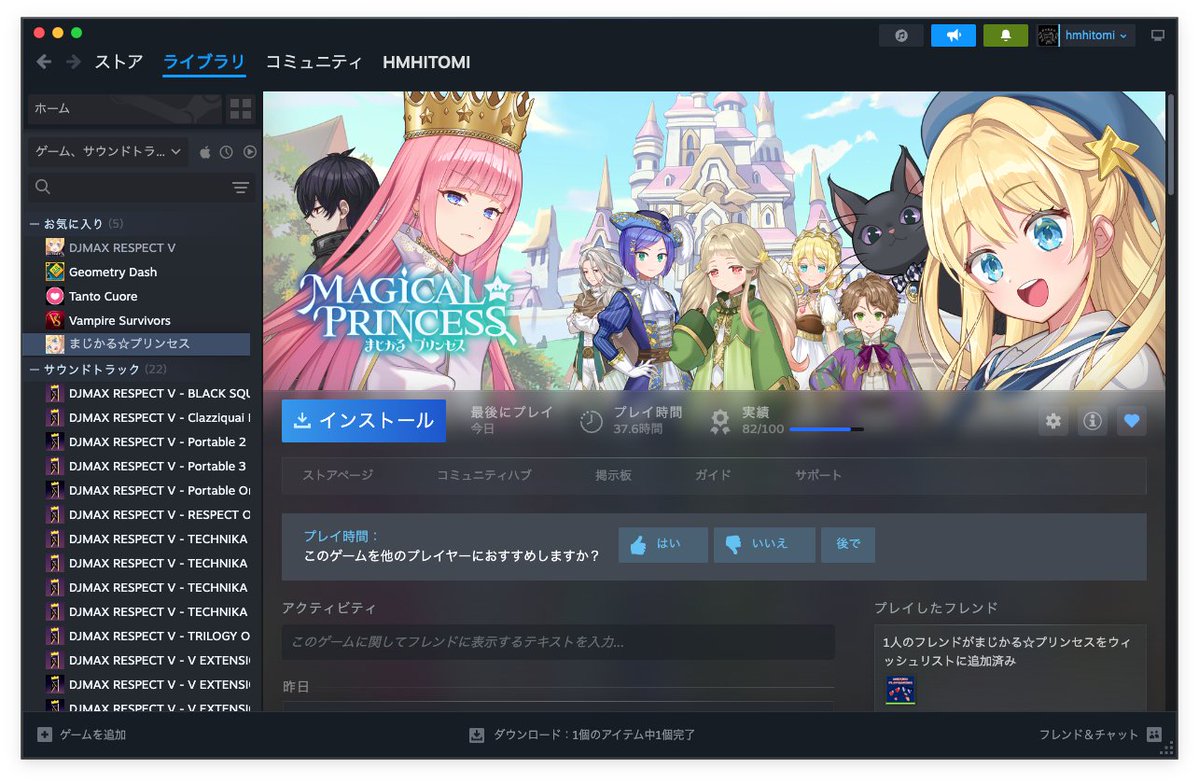Click the thumbs-up icon for はい
The height and width of the screenshot is (784, 1199).
click(638, 545)
